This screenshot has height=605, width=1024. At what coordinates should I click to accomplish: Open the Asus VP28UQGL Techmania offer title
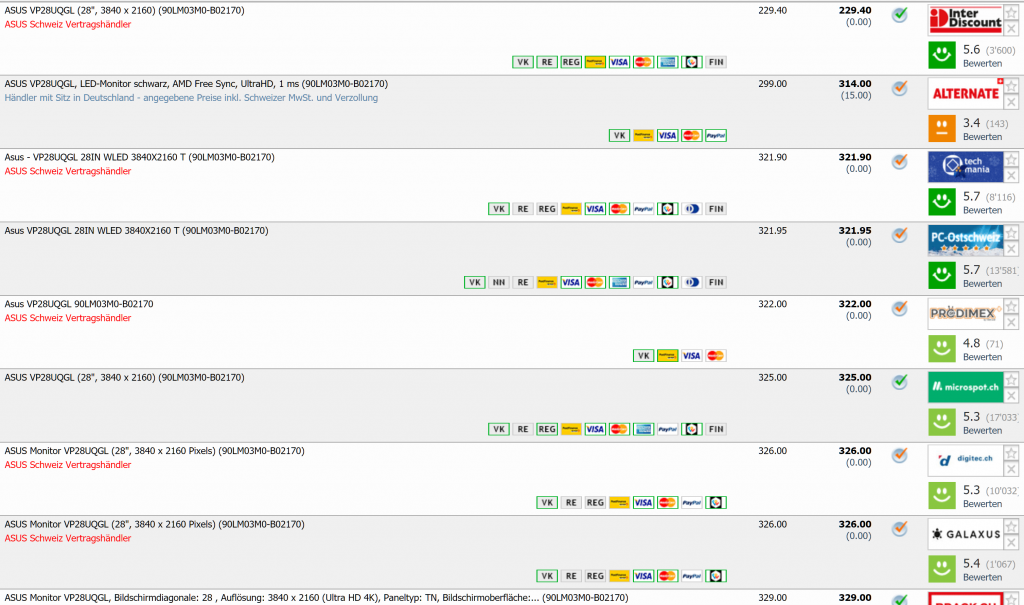(x=139, y=157)
